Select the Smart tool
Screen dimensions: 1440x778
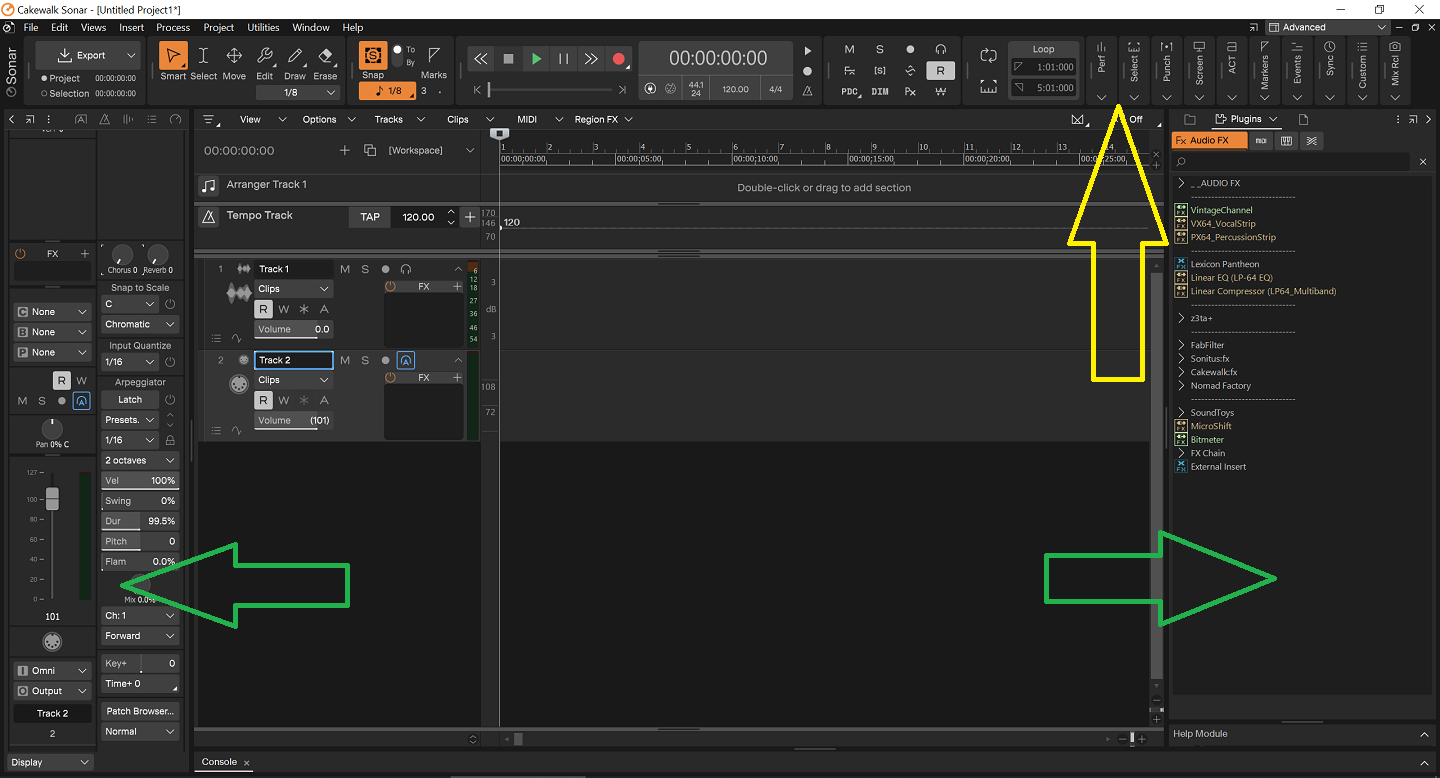coord(173,60)
